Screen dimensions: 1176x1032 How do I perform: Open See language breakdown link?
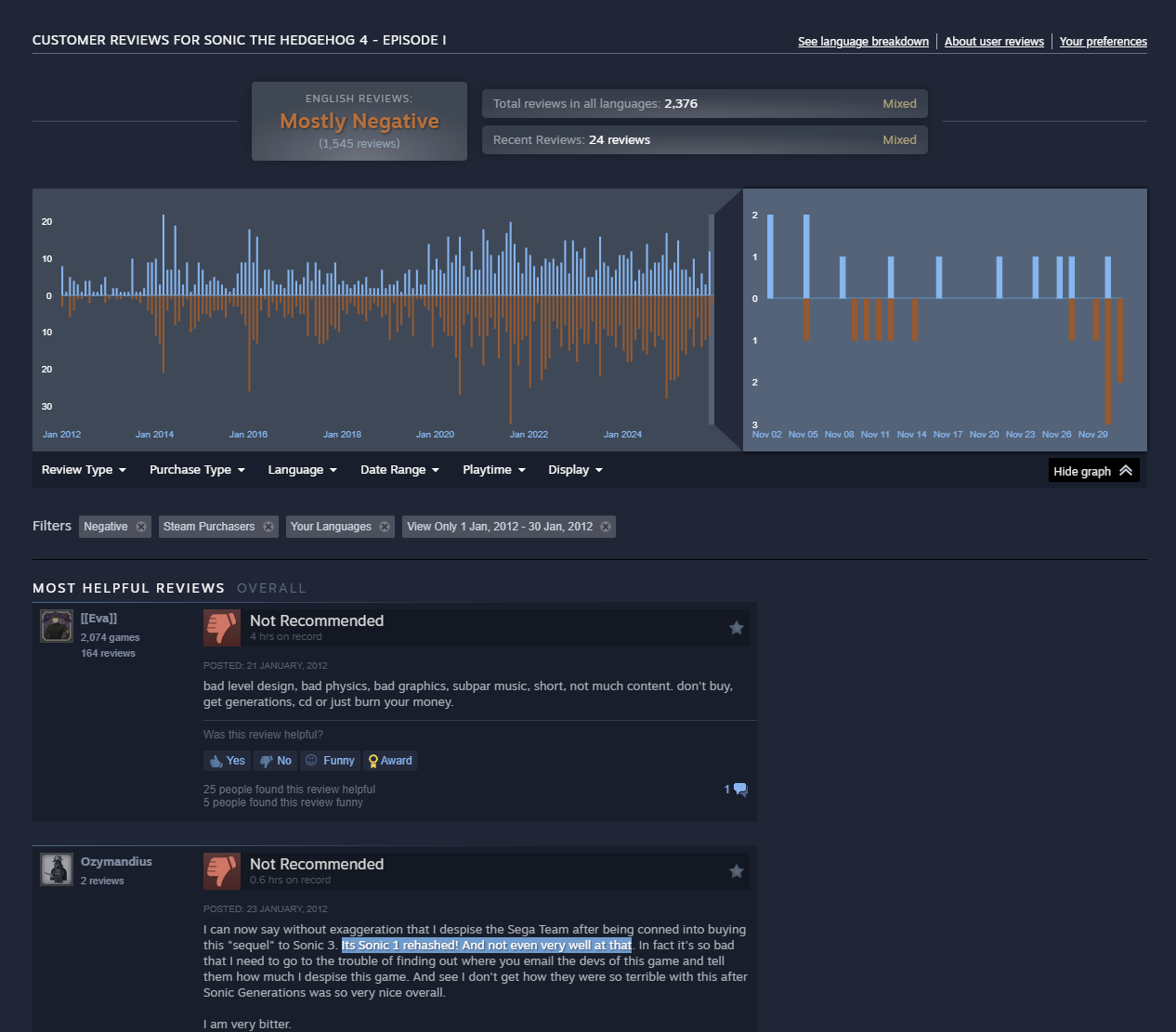click(x=863, y=42)
